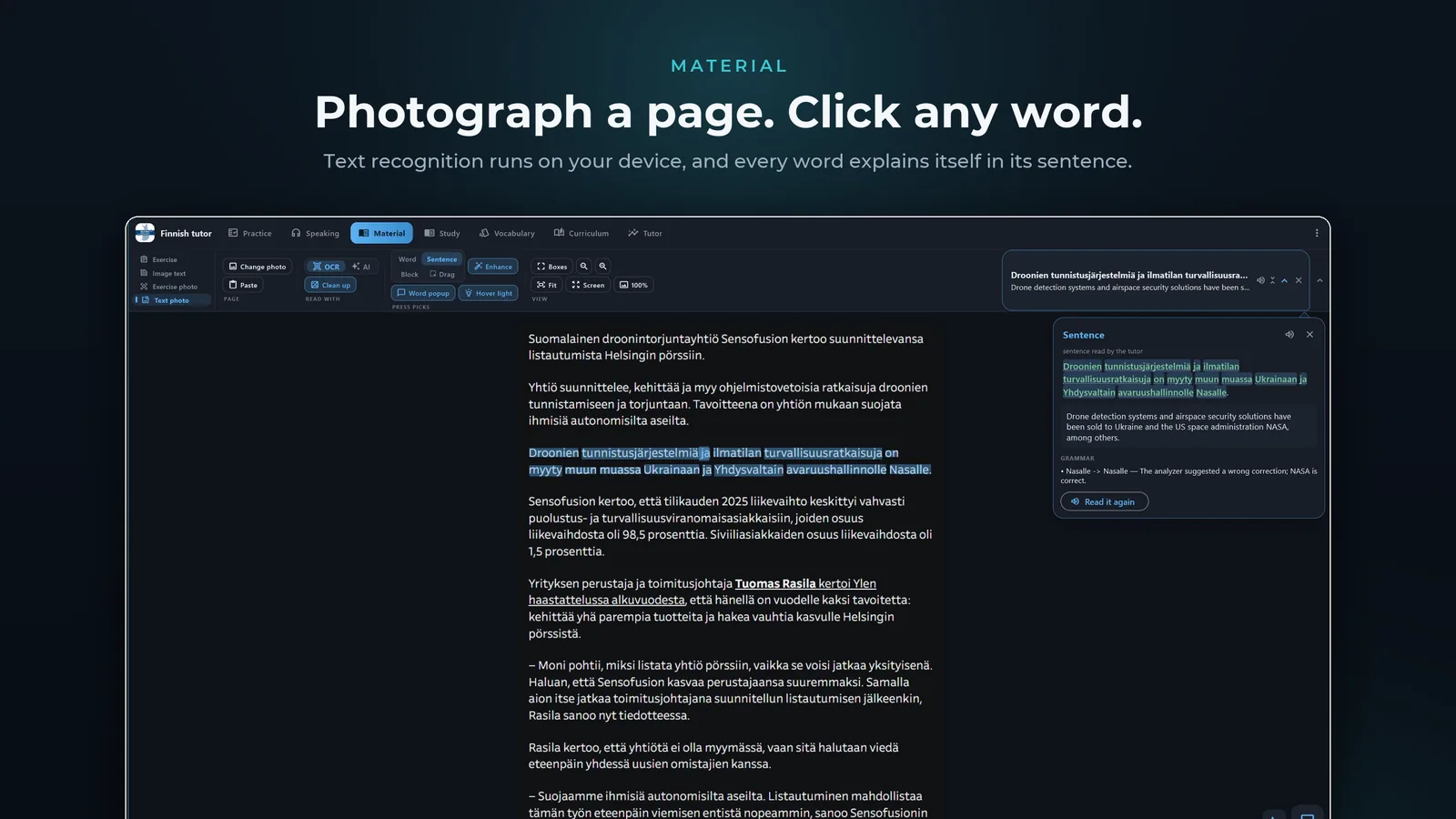Click the collapse arrows icon in the banner

pyautogui.click(x=1272, y=280)
